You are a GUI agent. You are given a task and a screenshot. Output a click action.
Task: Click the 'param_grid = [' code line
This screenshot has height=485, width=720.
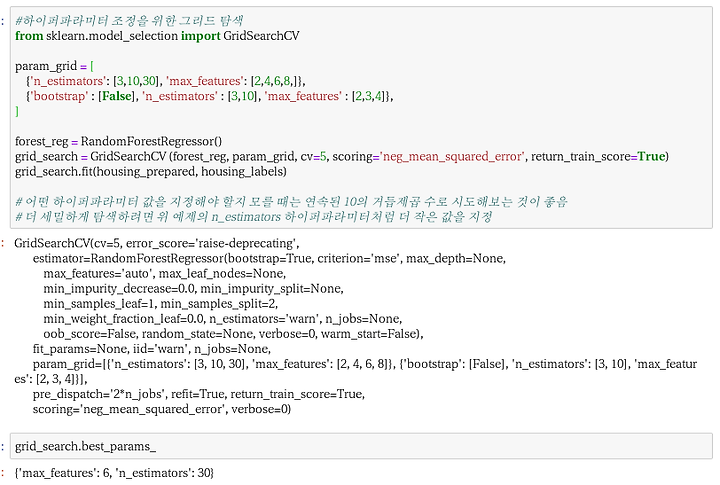[54, 66]
